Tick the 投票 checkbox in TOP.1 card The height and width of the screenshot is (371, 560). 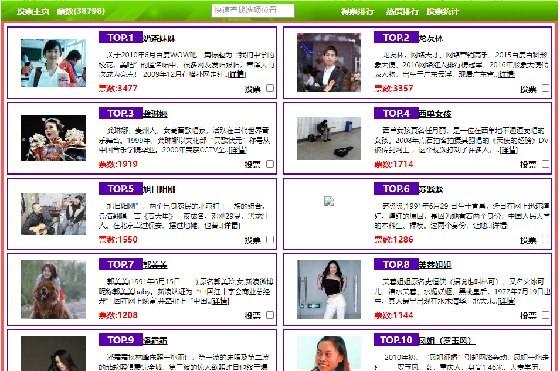pos(270,88)
